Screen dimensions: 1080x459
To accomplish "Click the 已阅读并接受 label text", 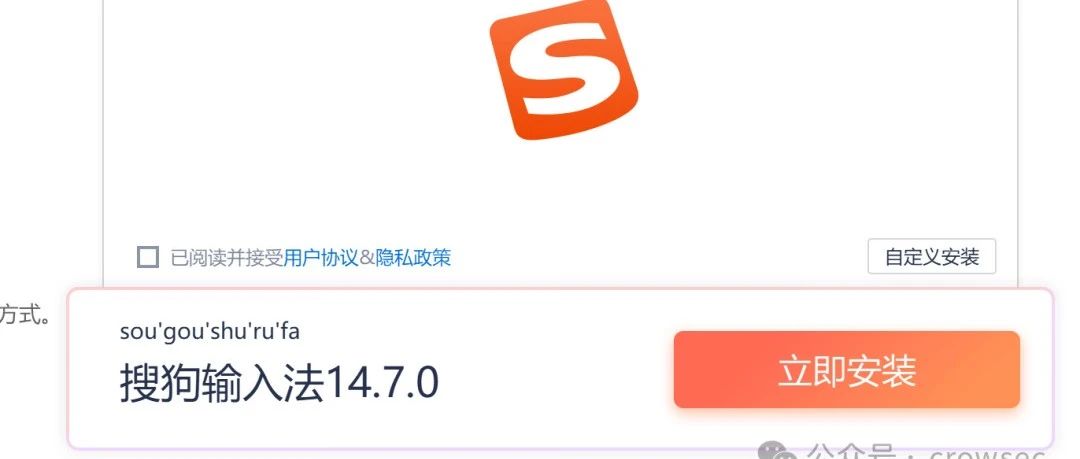I will tap(227, 258).
